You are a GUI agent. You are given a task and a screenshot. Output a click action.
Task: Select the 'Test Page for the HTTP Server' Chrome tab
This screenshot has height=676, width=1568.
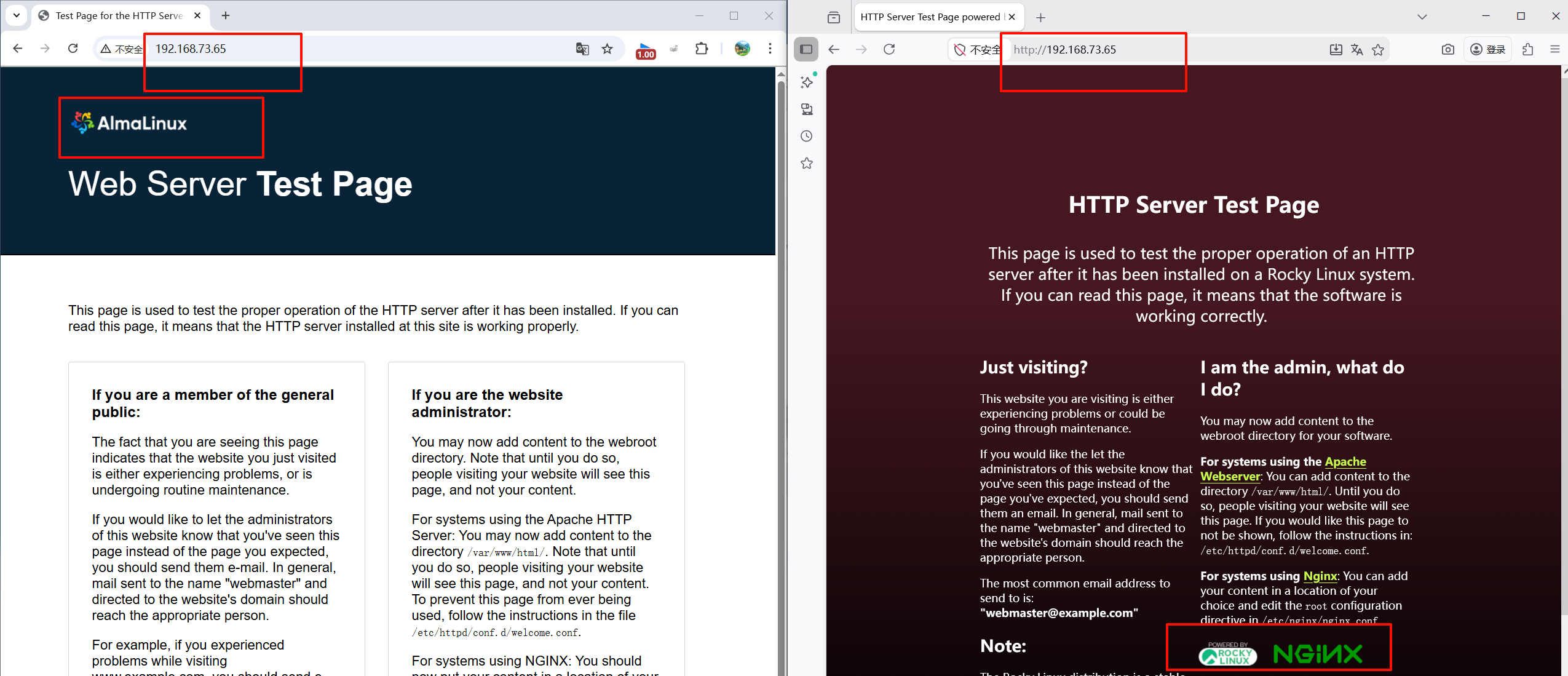point(119,16)
